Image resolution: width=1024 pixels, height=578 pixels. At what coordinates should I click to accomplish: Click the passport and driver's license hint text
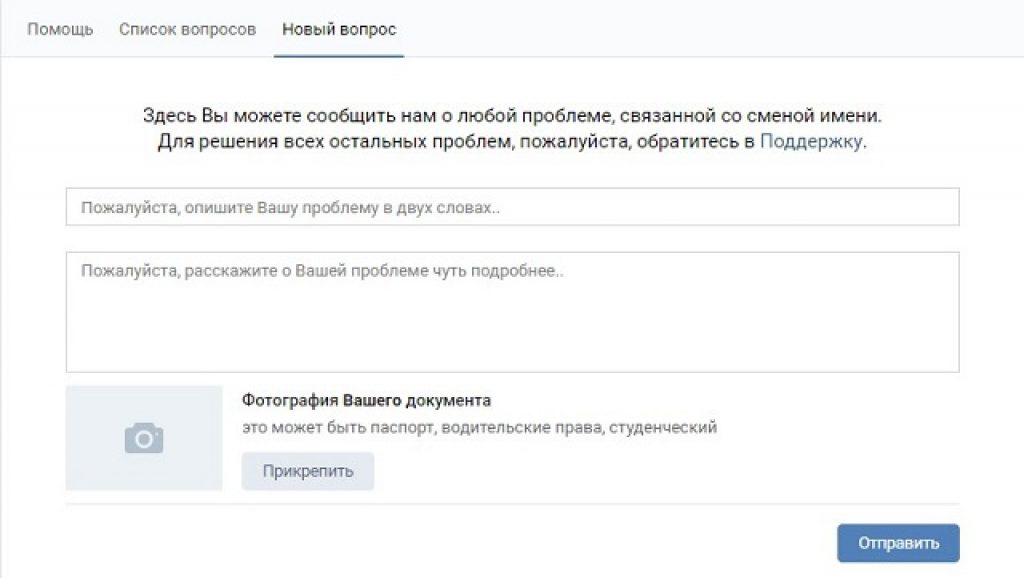pyautogui.click(x=479, y=428)
